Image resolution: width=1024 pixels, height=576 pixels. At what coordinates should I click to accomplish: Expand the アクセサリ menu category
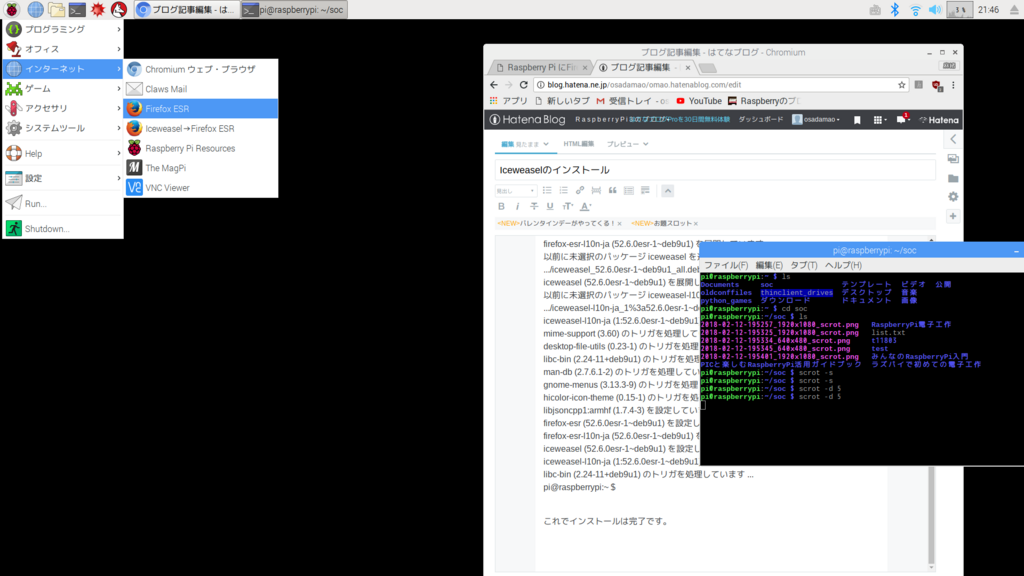click(63, 108)
